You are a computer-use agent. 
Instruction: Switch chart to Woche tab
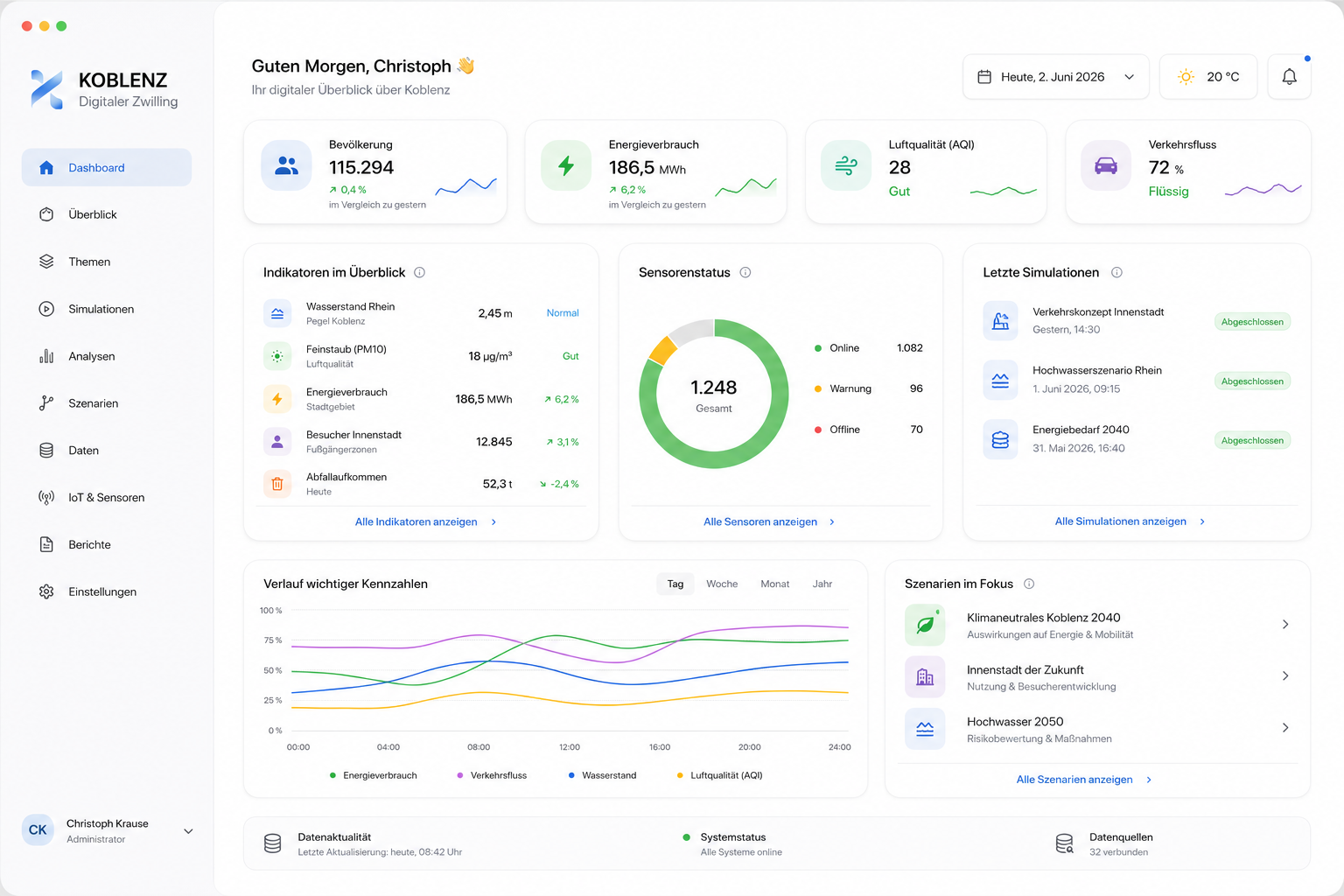pyautogui.click(x=722, y=584)
